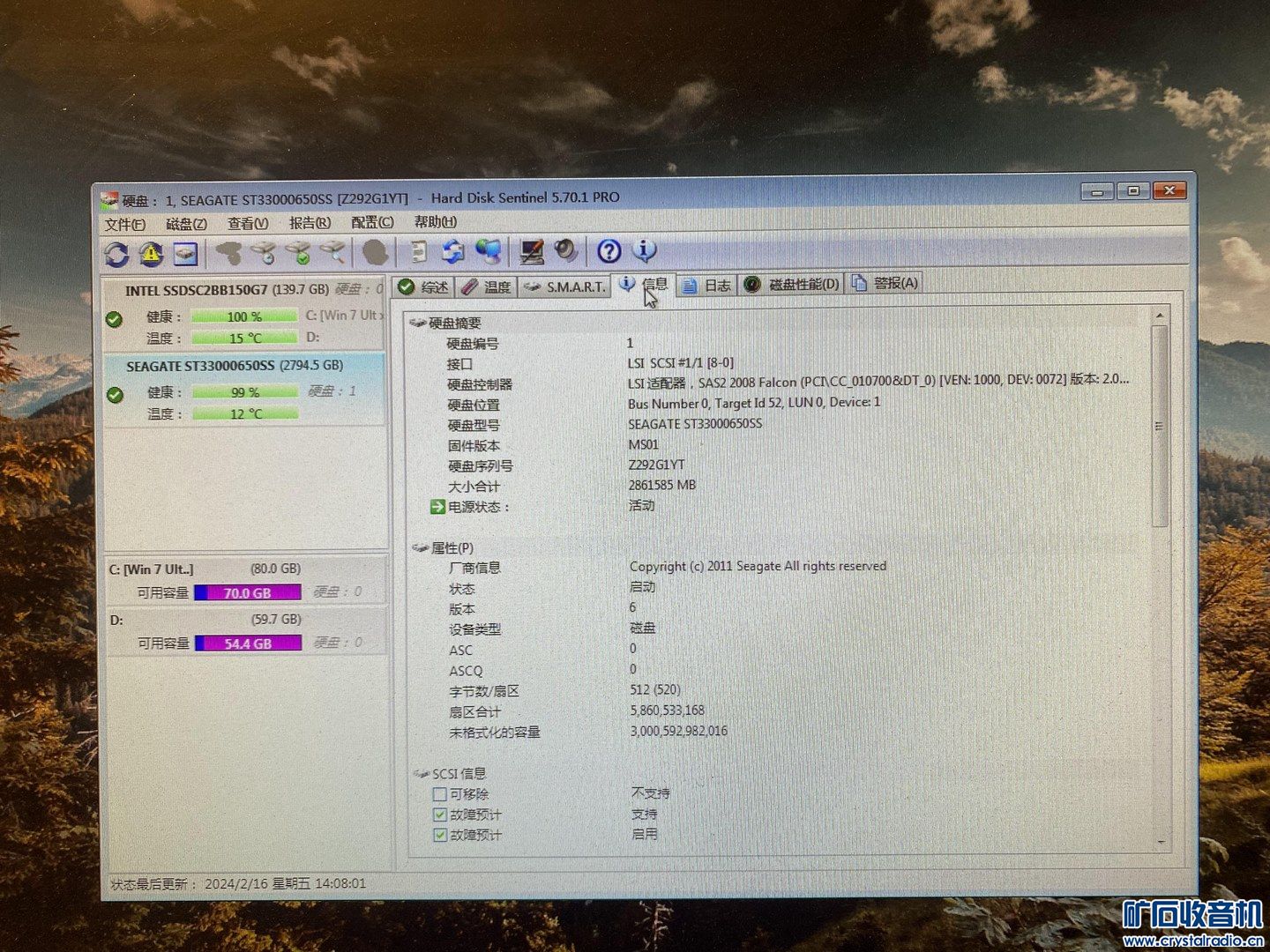Click the blue arrows sync toolbar icon
This screenshot has width=1270, height=952.
coord(453,252)
